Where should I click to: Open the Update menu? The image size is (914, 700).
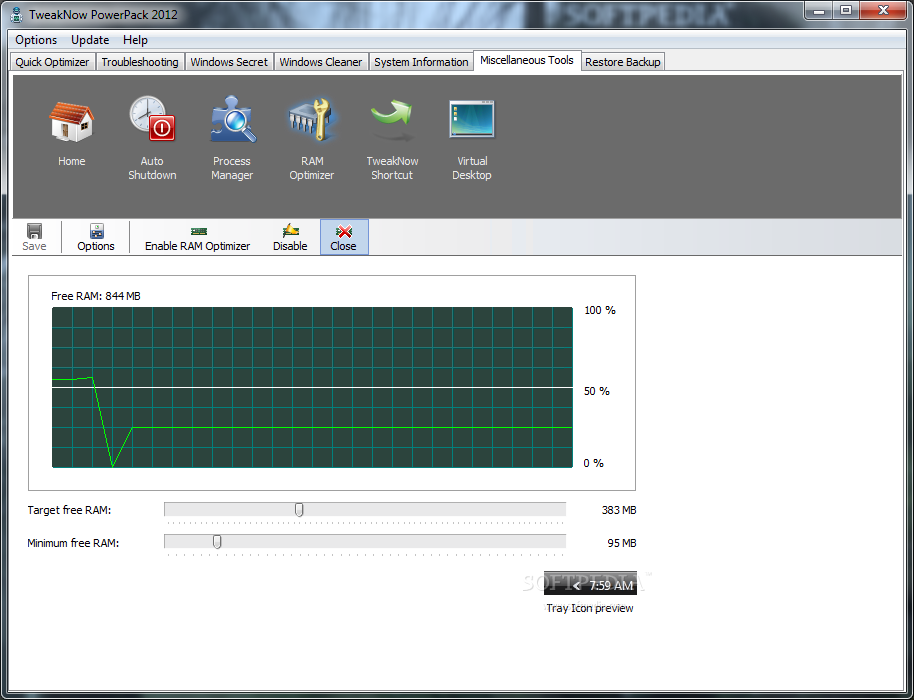(x=90, y=40)
